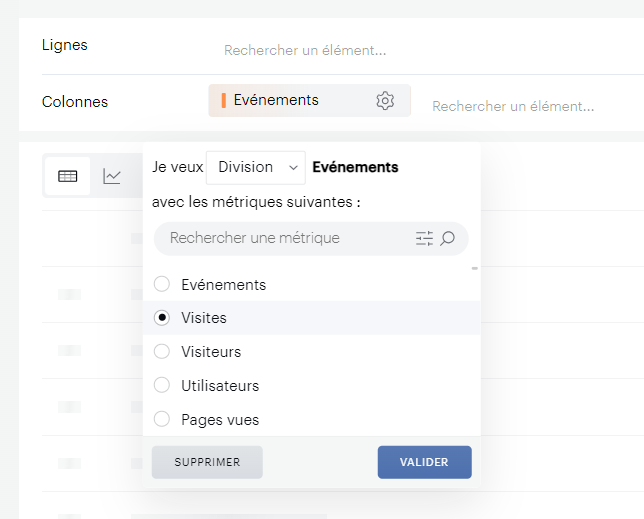Select the Evénements metric radio button
Viewport: 644px width, 519px height.
coord(162,285)
